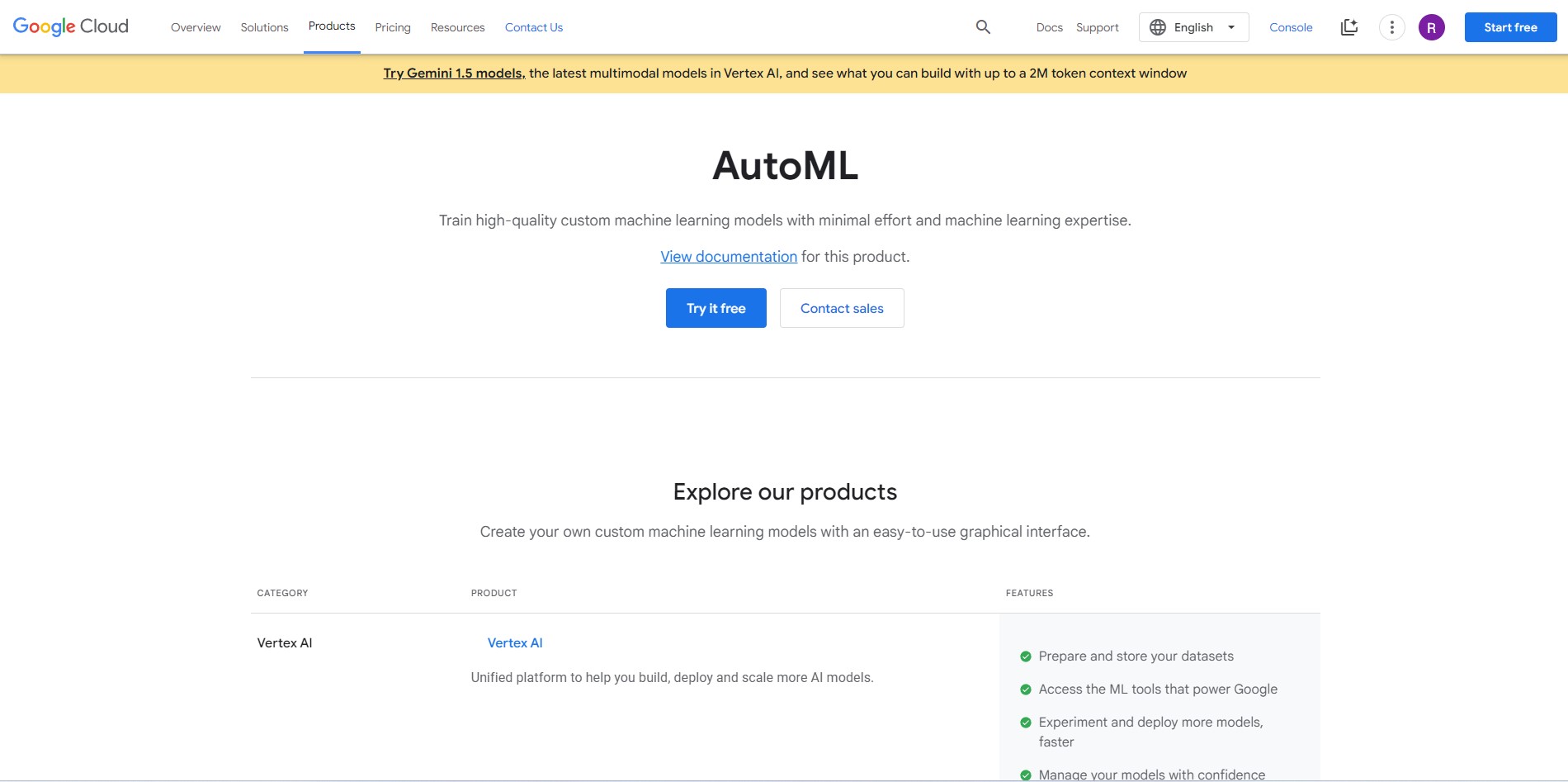Open the Resources menu
1568x782 pixels.
click(458, 27)
